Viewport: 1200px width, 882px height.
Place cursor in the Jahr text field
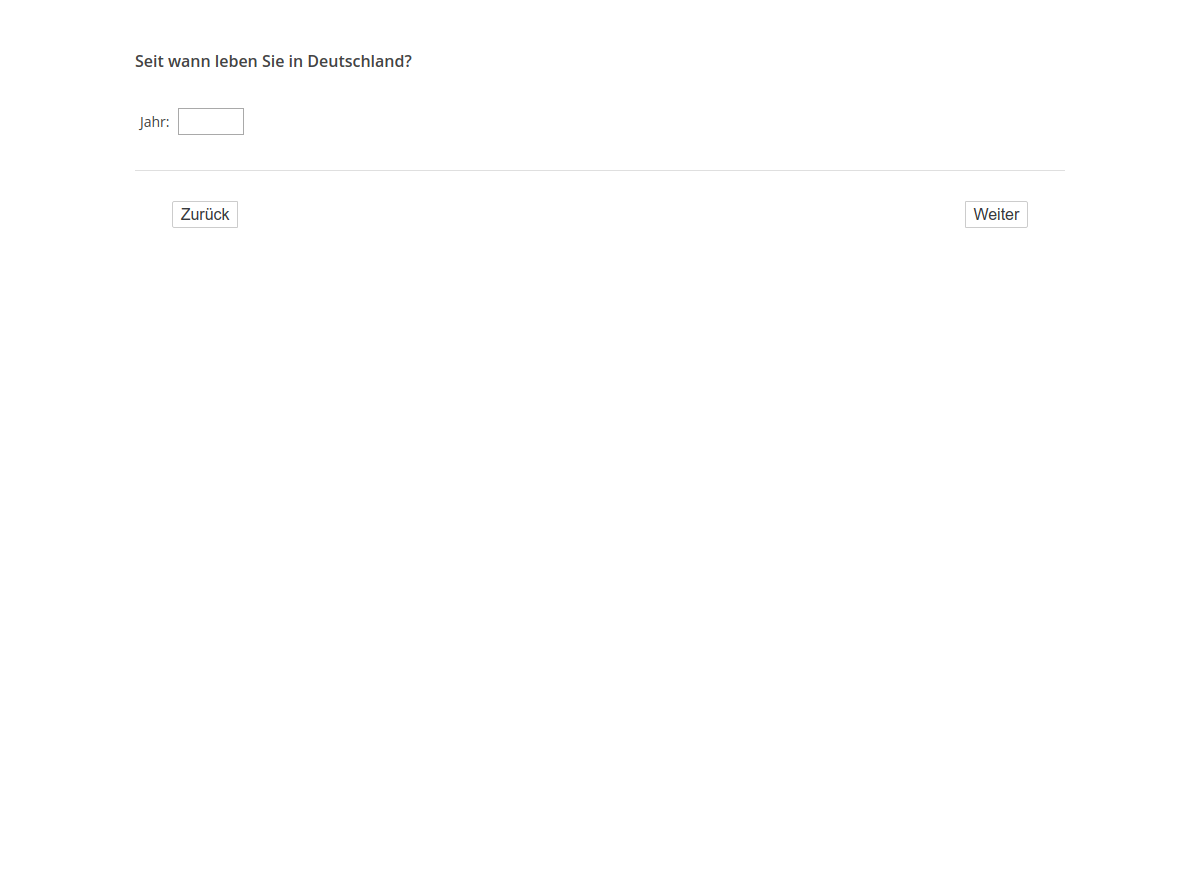coord(210,121)
